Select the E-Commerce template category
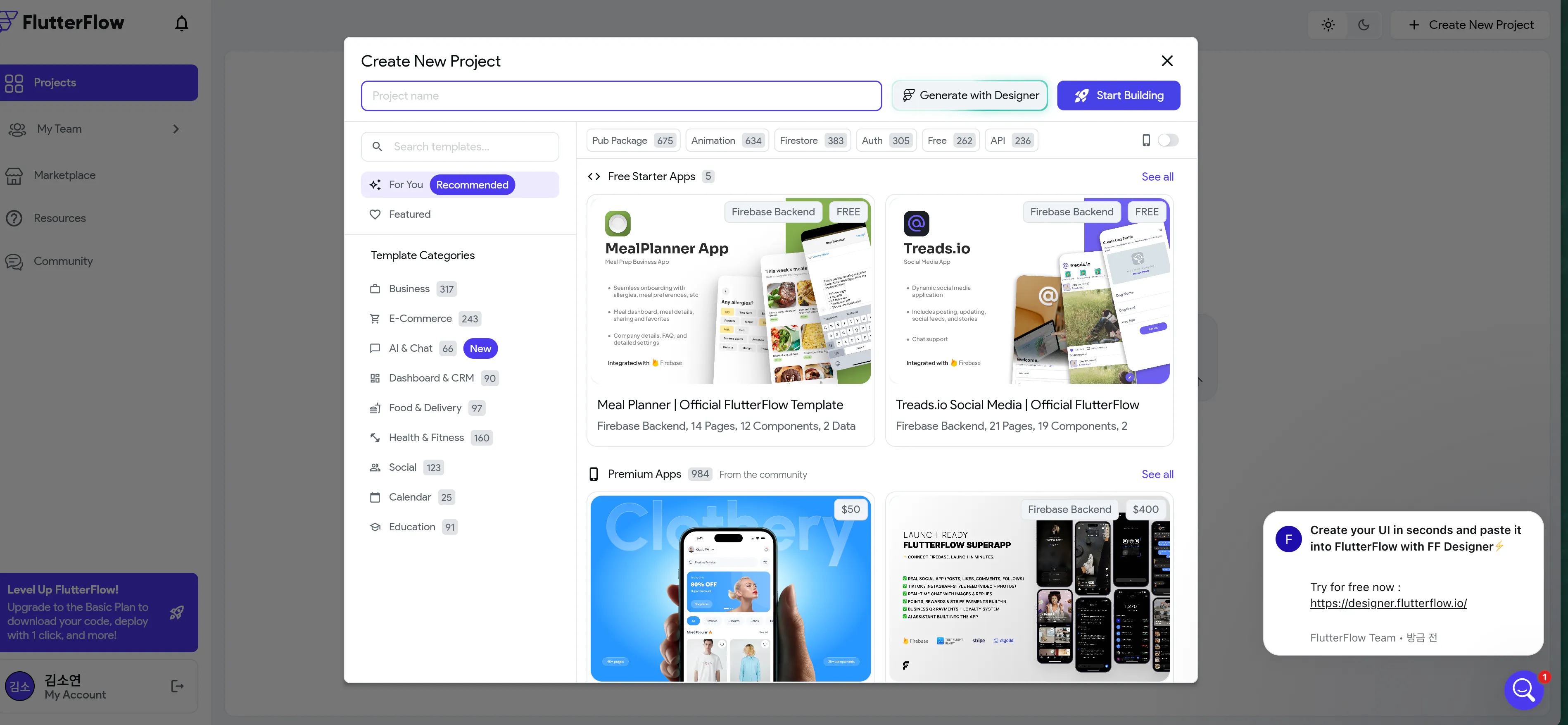Viewport: 1568px width, 725px height. point(425,319)
